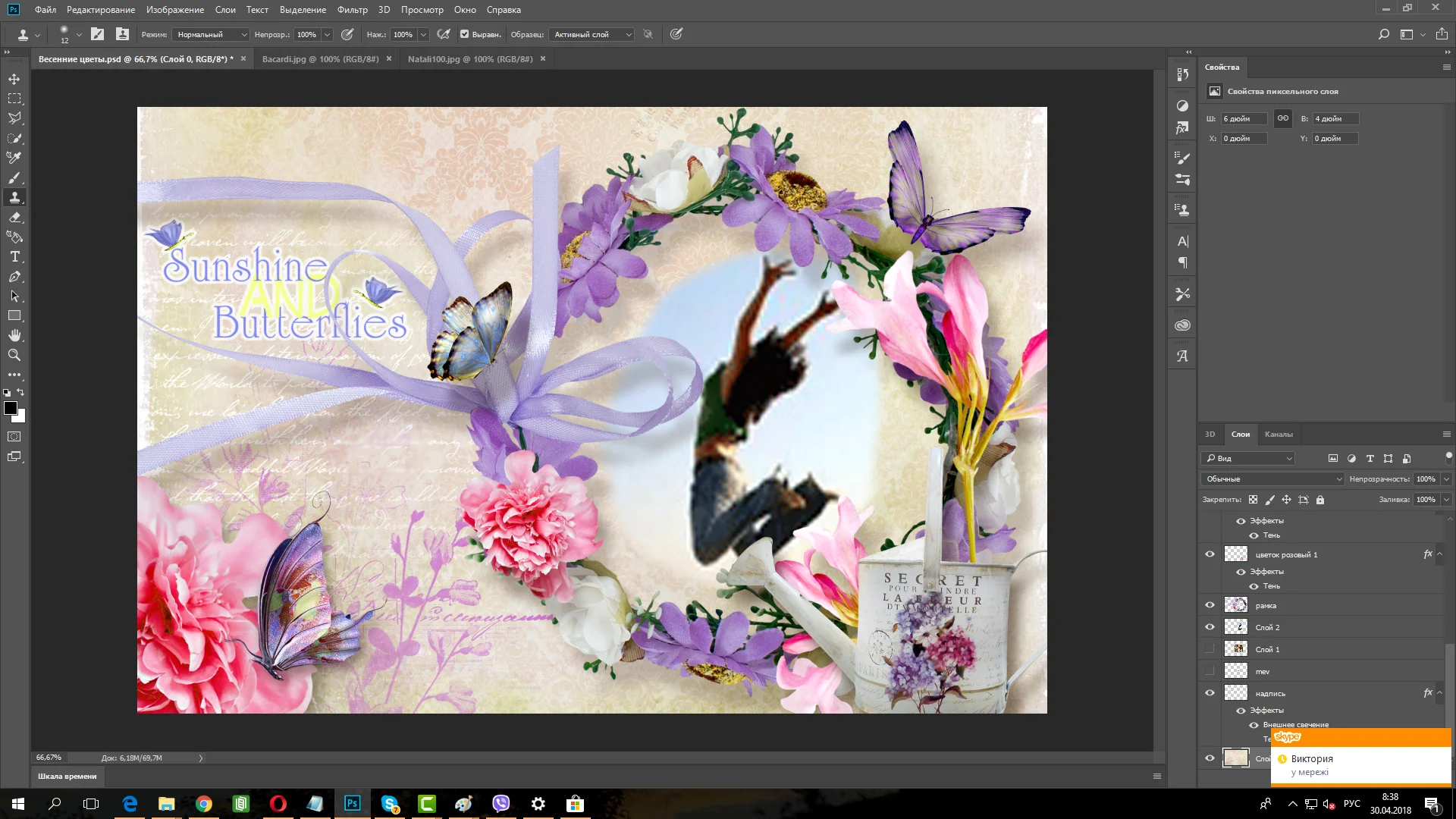Select the Move tool

(14, 79)
